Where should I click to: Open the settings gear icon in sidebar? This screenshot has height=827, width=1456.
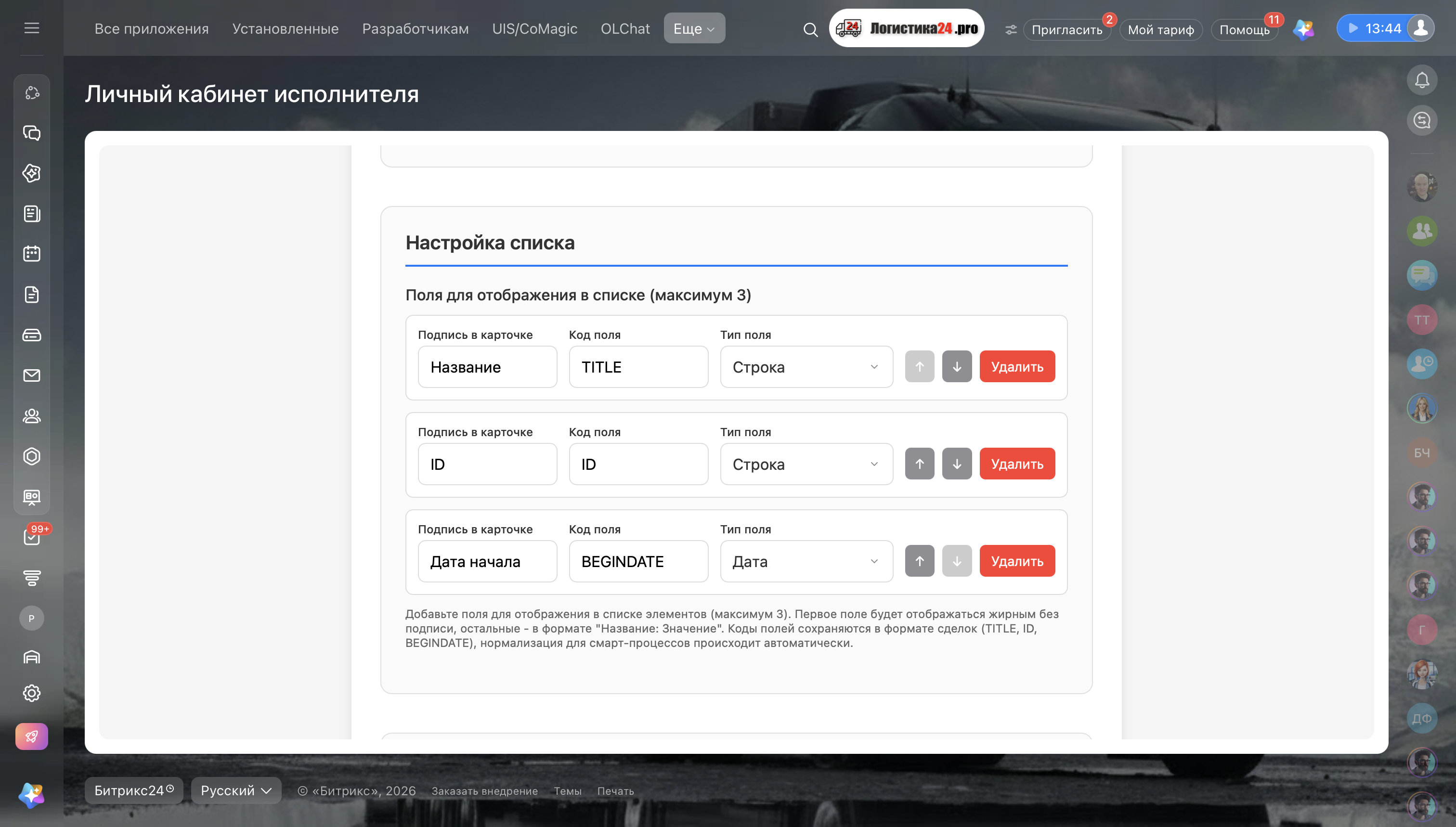32,693
